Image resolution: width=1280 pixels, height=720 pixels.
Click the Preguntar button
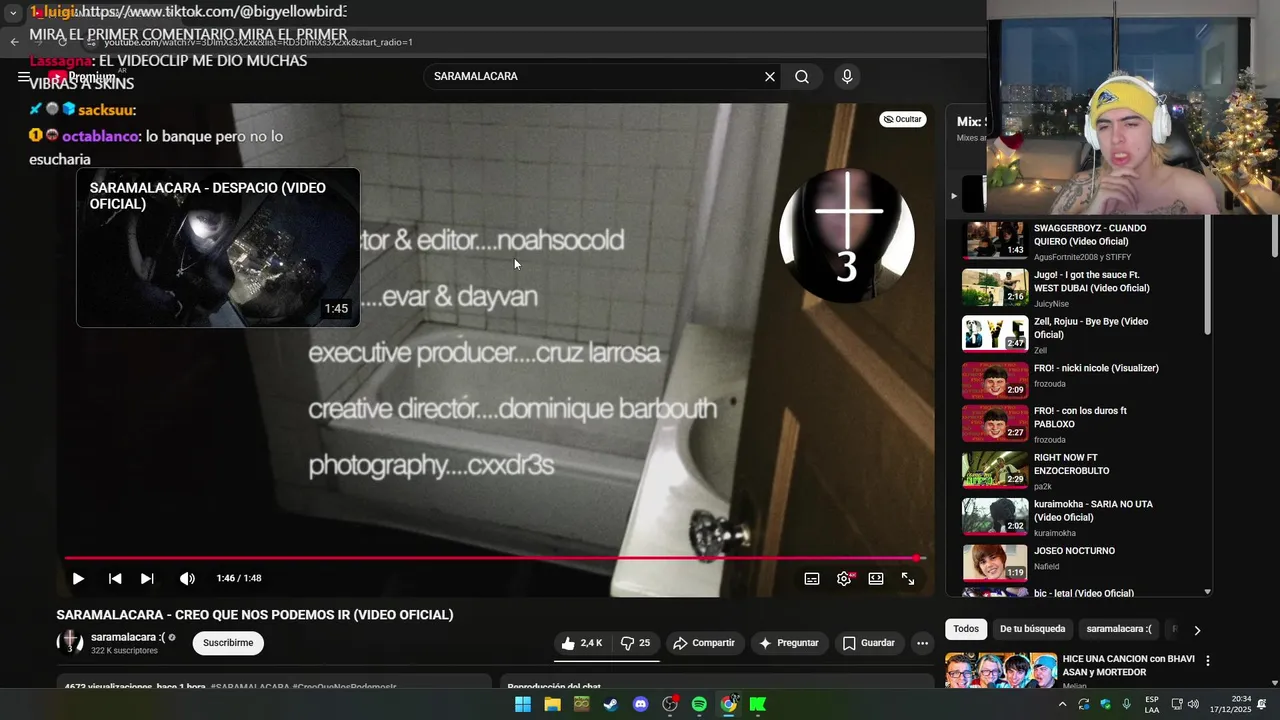[789, 643]
